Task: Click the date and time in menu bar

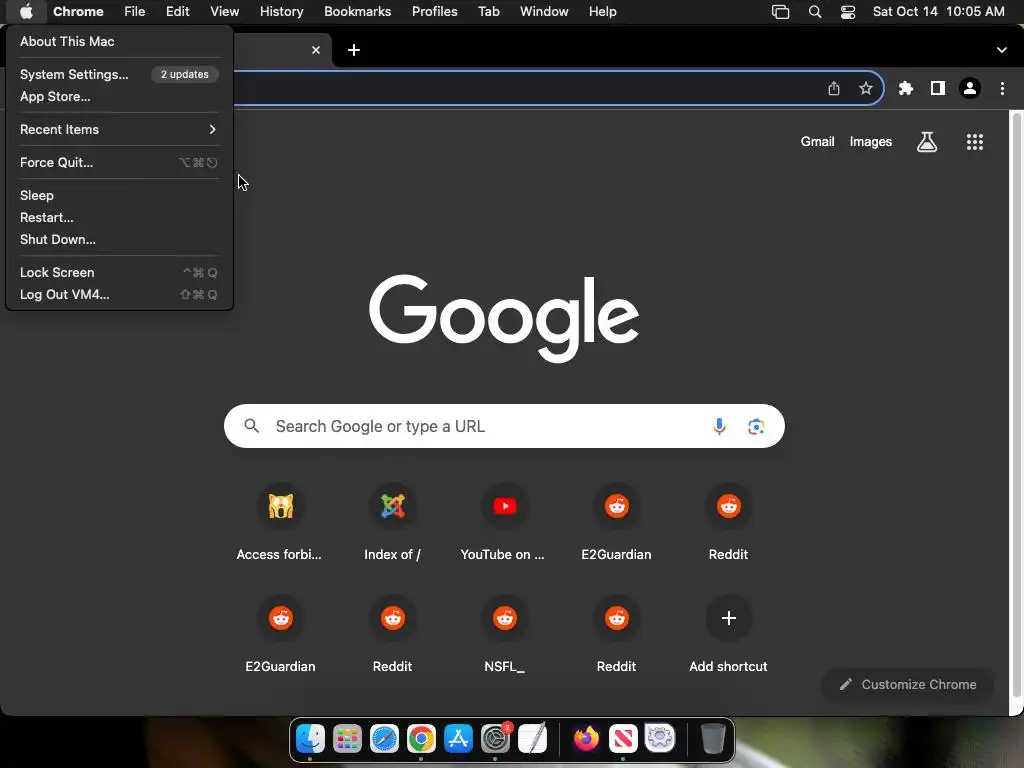Action: pyautogui.click(x=938, y=12)
